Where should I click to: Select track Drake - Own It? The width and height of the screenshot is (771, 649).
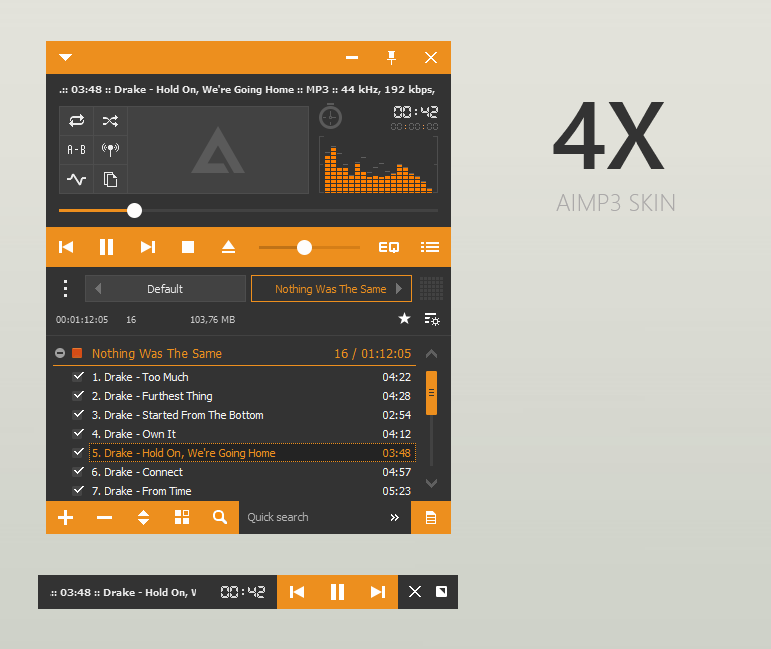252,434
